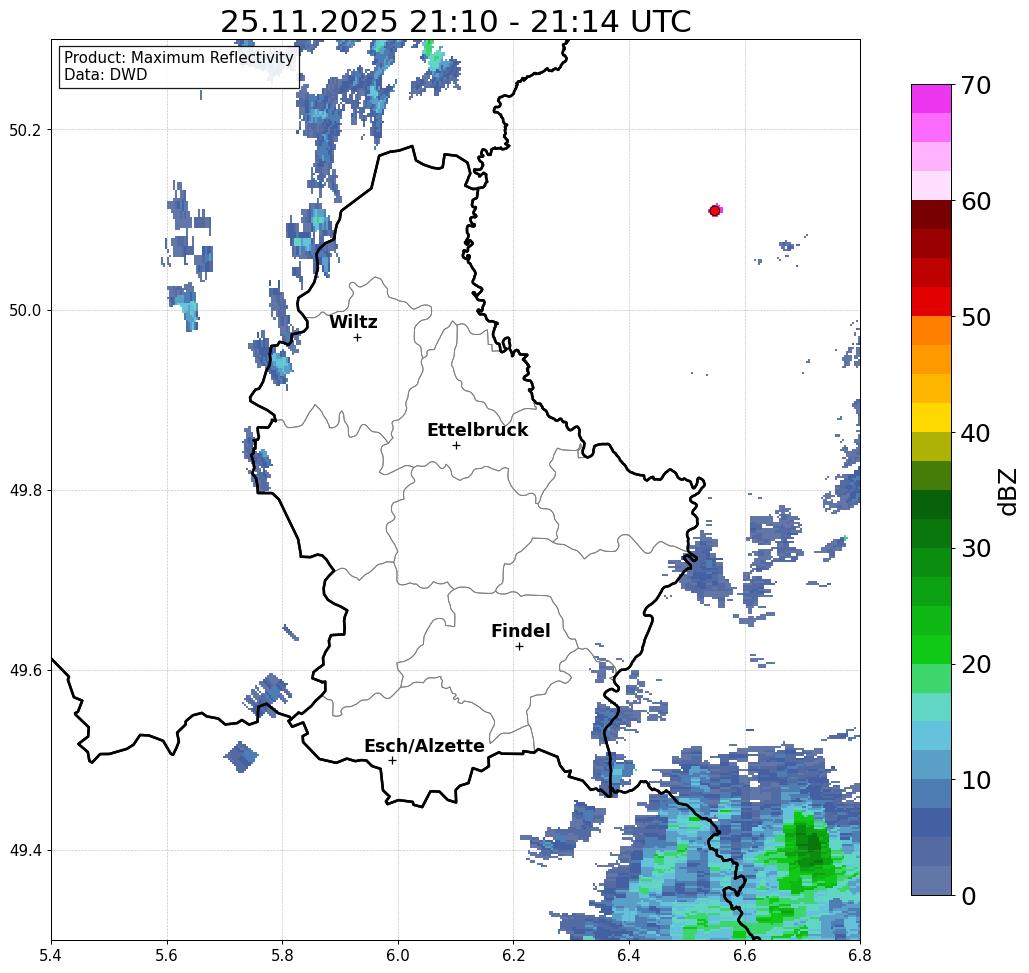
Task: Select the Findel station label
Action: point(521,631)
